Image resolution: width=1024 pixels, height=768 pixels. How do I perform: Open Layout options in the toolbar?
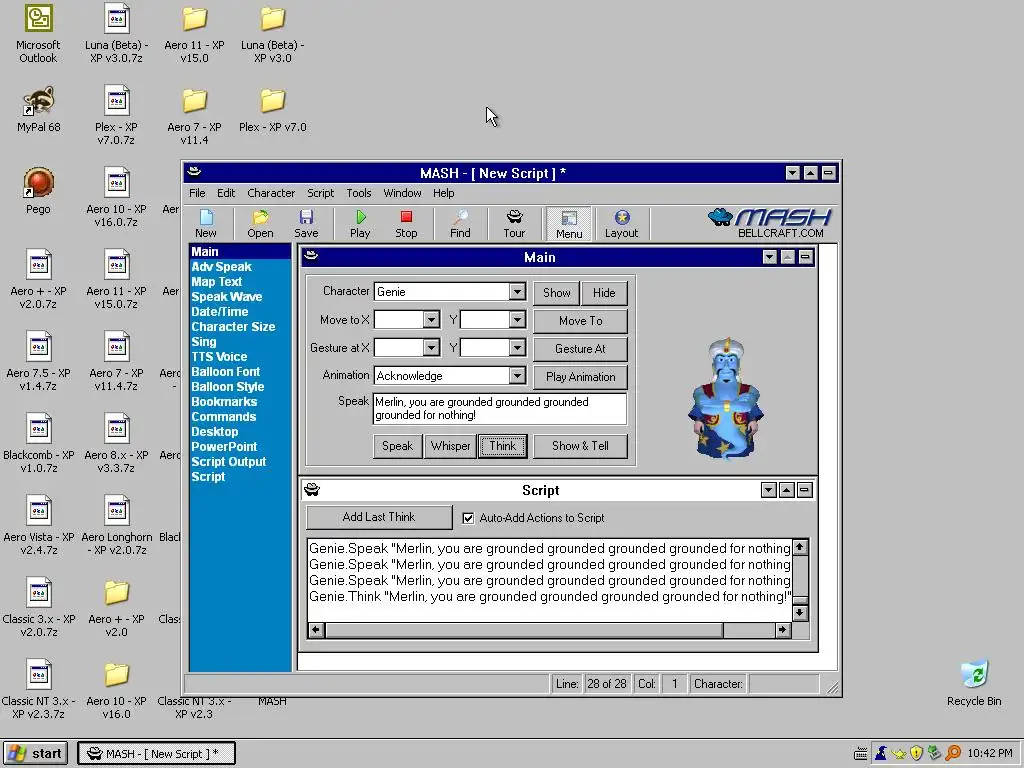(621, 224)
